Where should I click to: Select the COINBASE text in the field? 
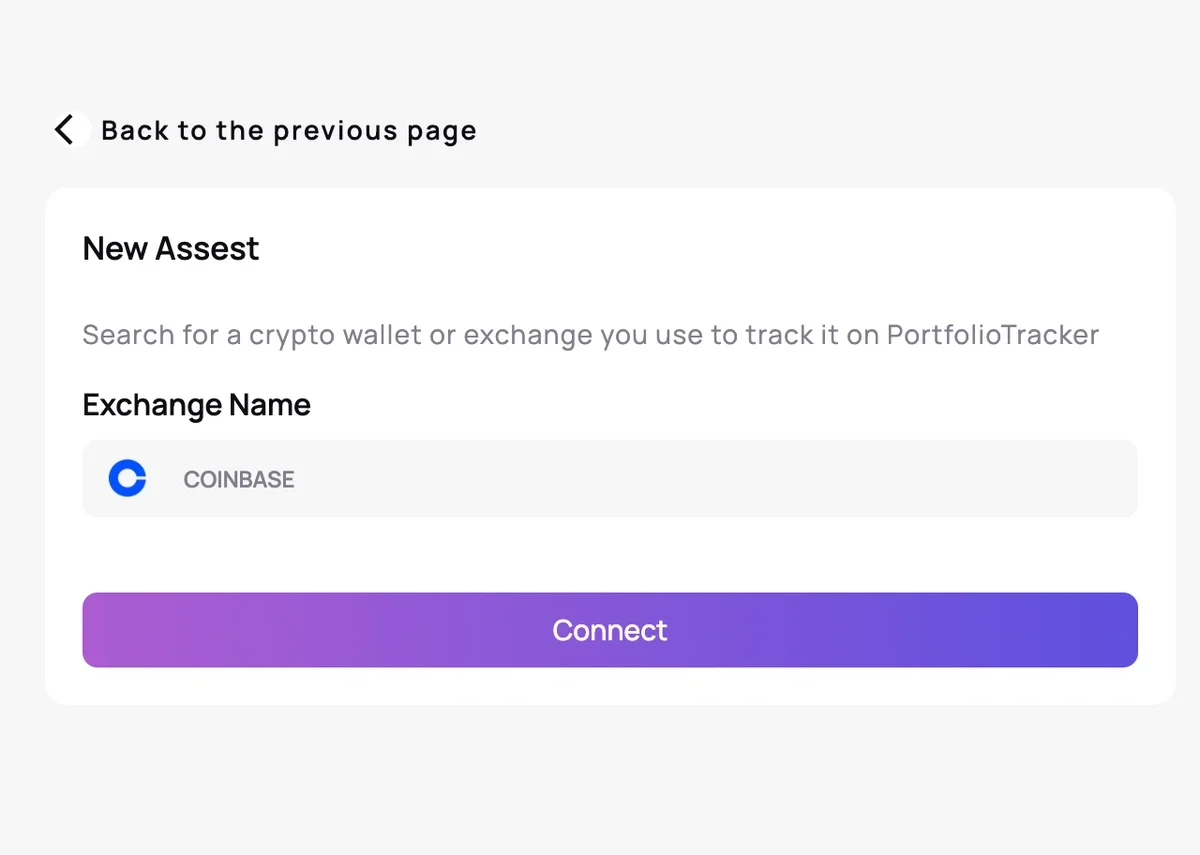point(239,480)
